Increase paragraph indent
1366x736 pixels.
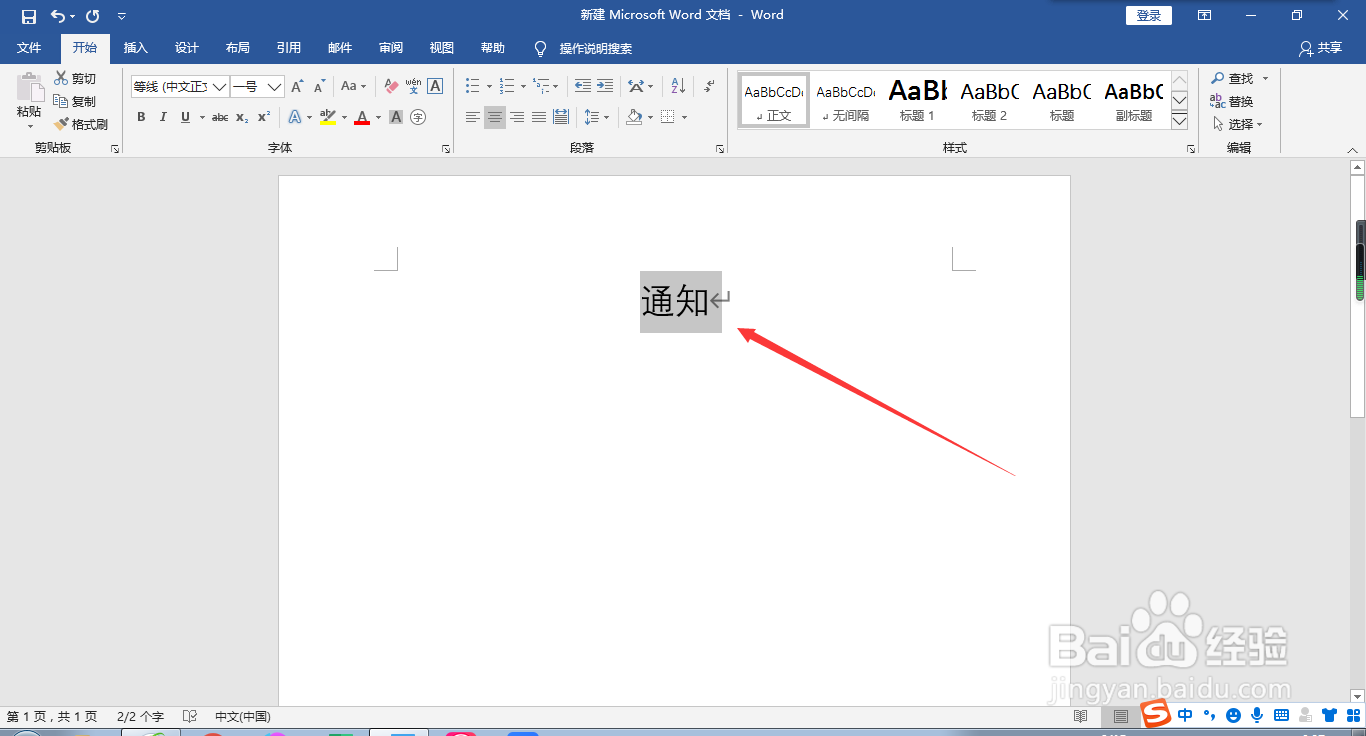[605, 87]
